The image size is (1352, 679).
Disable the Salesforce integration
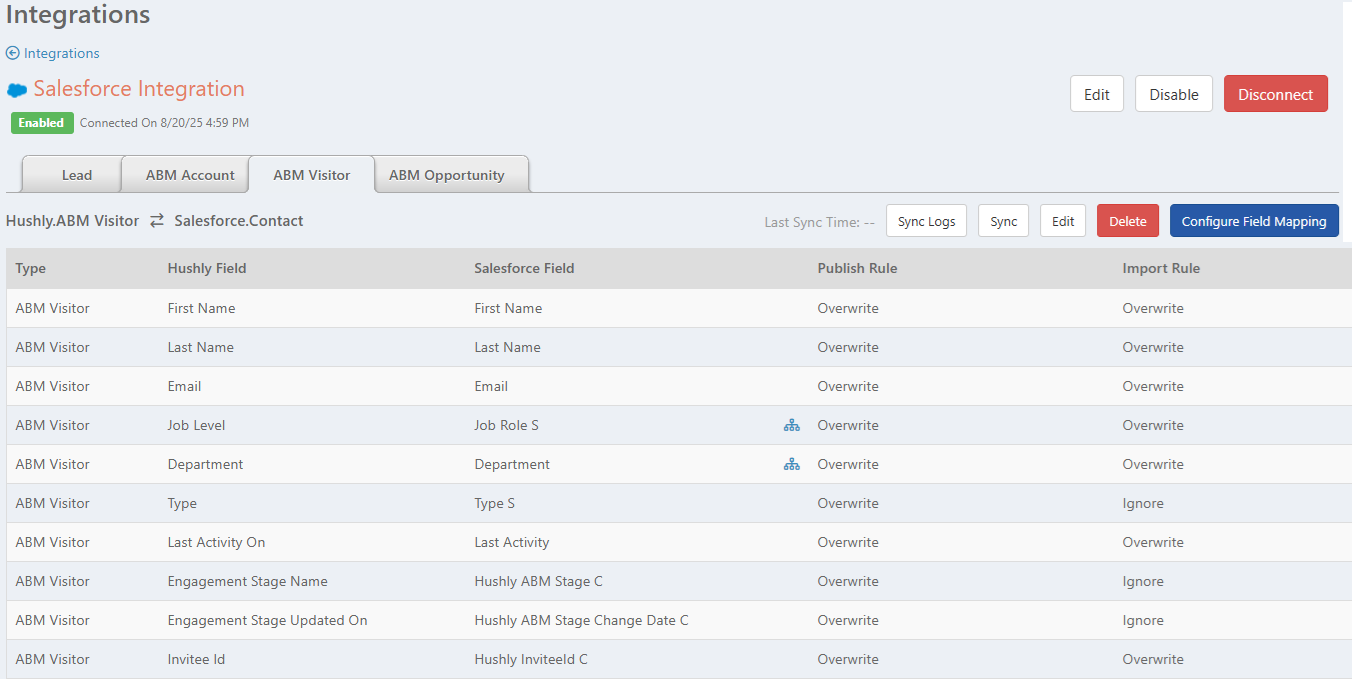pyautogui.click(x=1174, y=94)
